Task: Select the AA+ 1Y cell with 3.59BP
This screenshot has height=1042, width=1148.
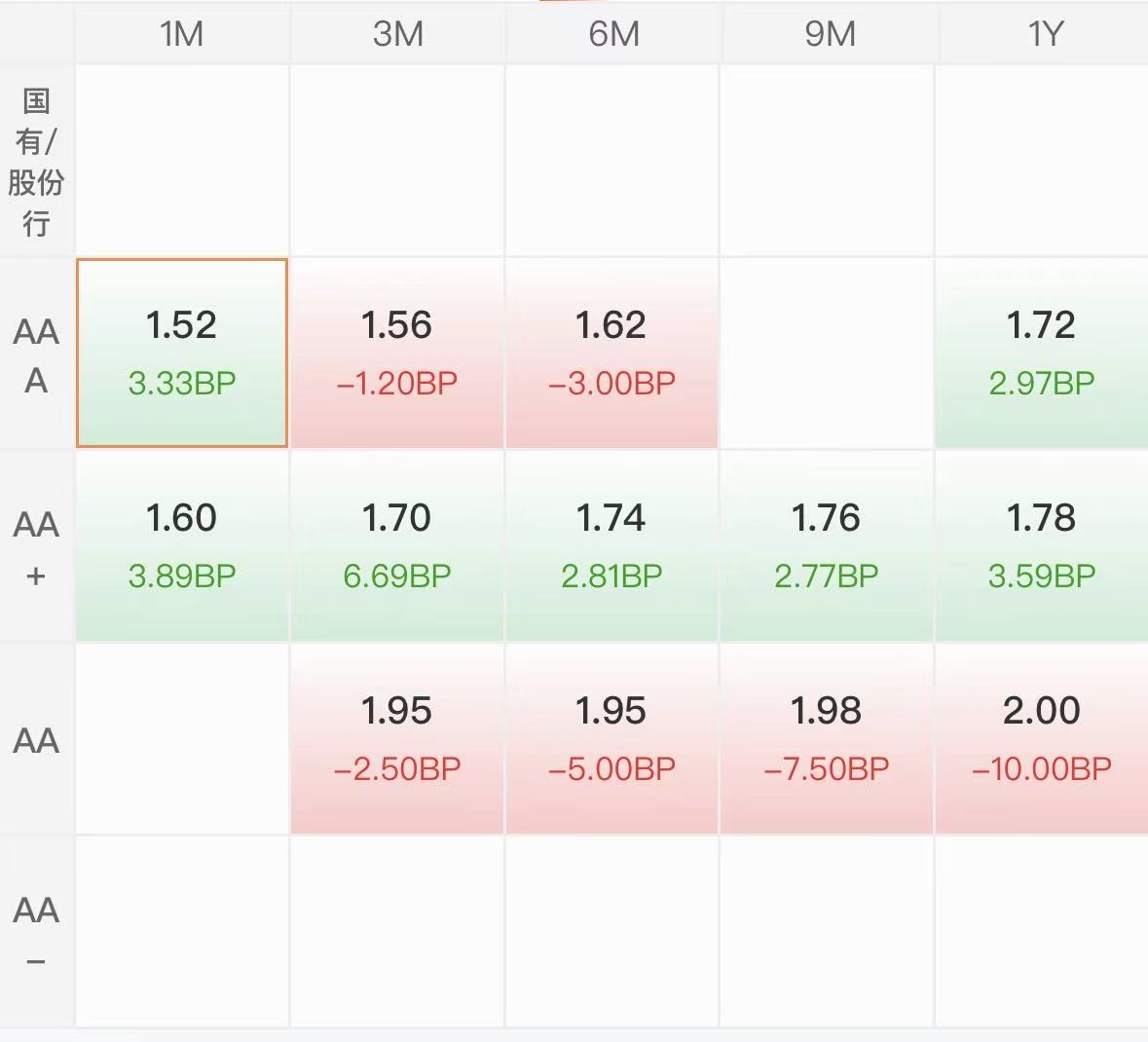Action: [x=1041, y=545]
